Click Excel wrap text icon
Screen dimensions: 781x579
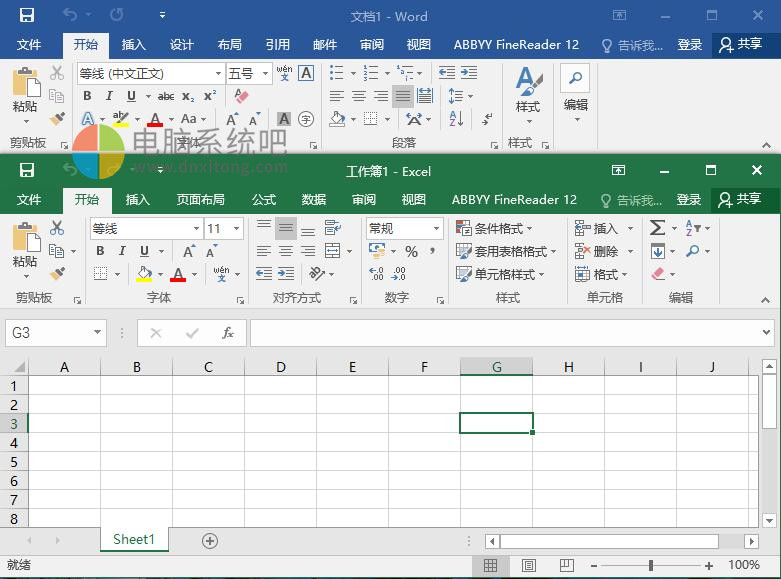point(333,228)
